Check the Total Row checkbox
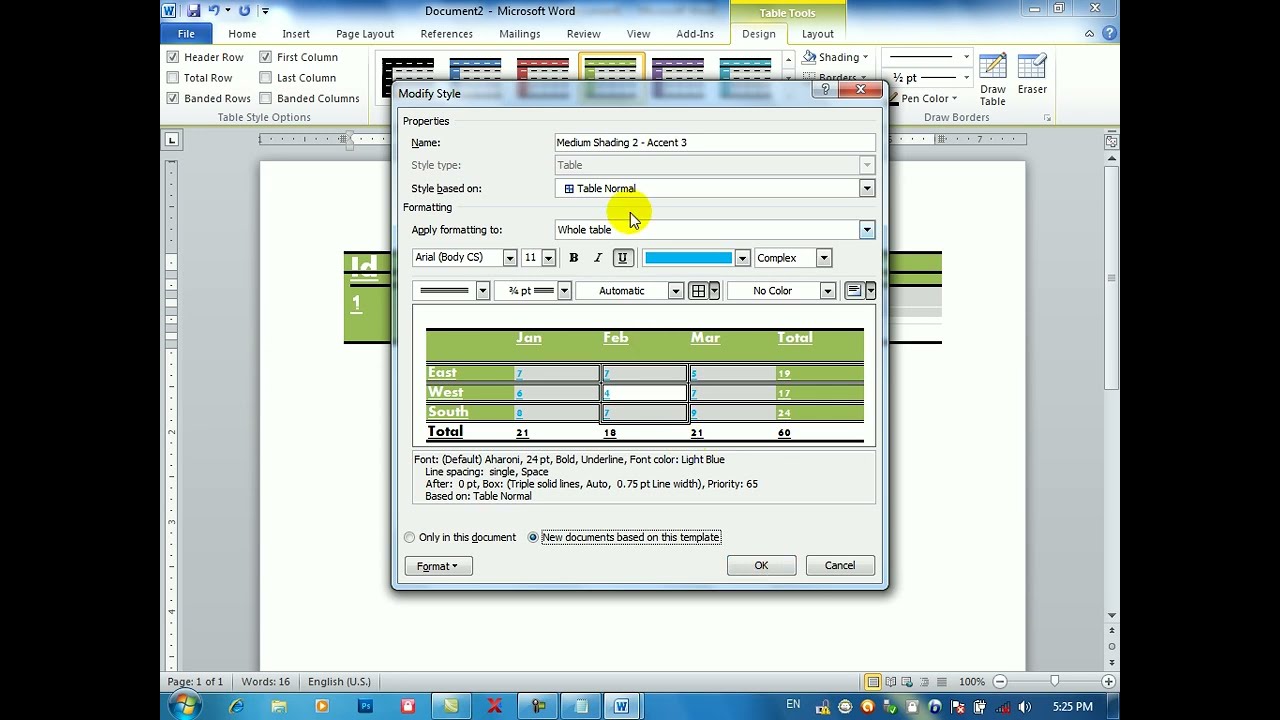This screenshot has width=1280, height=720. click(x=173, y=78)
